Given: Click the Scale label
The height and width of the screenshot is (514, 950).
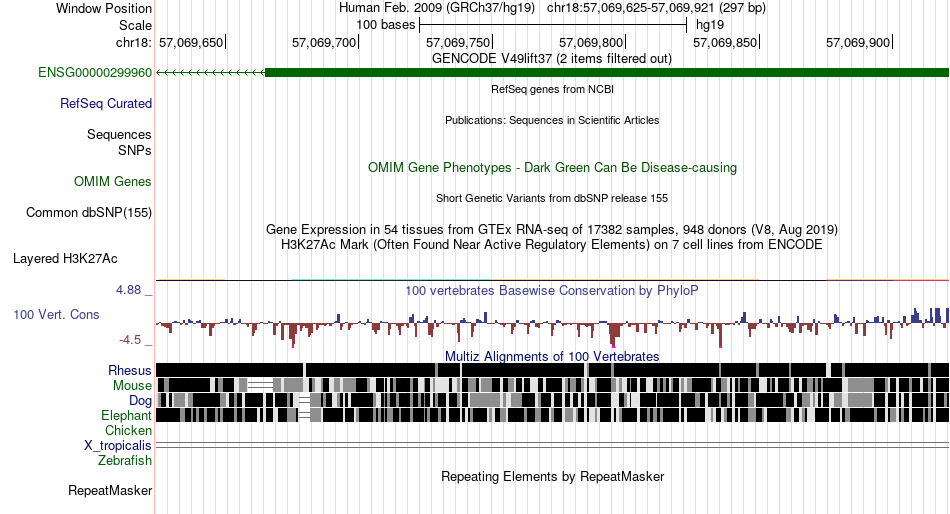Looking at the screenshot, I should coord(135,25).
